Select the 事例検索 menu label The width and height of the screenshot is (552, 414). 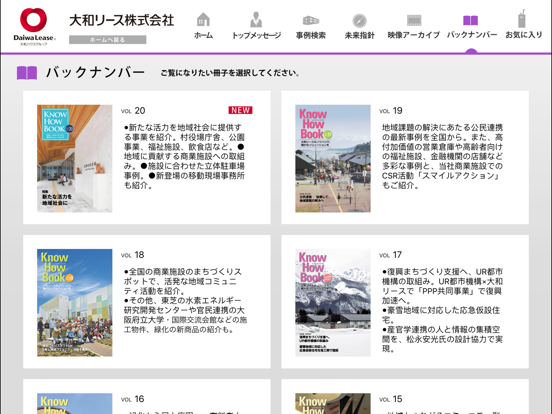click(x=310, y=35)
